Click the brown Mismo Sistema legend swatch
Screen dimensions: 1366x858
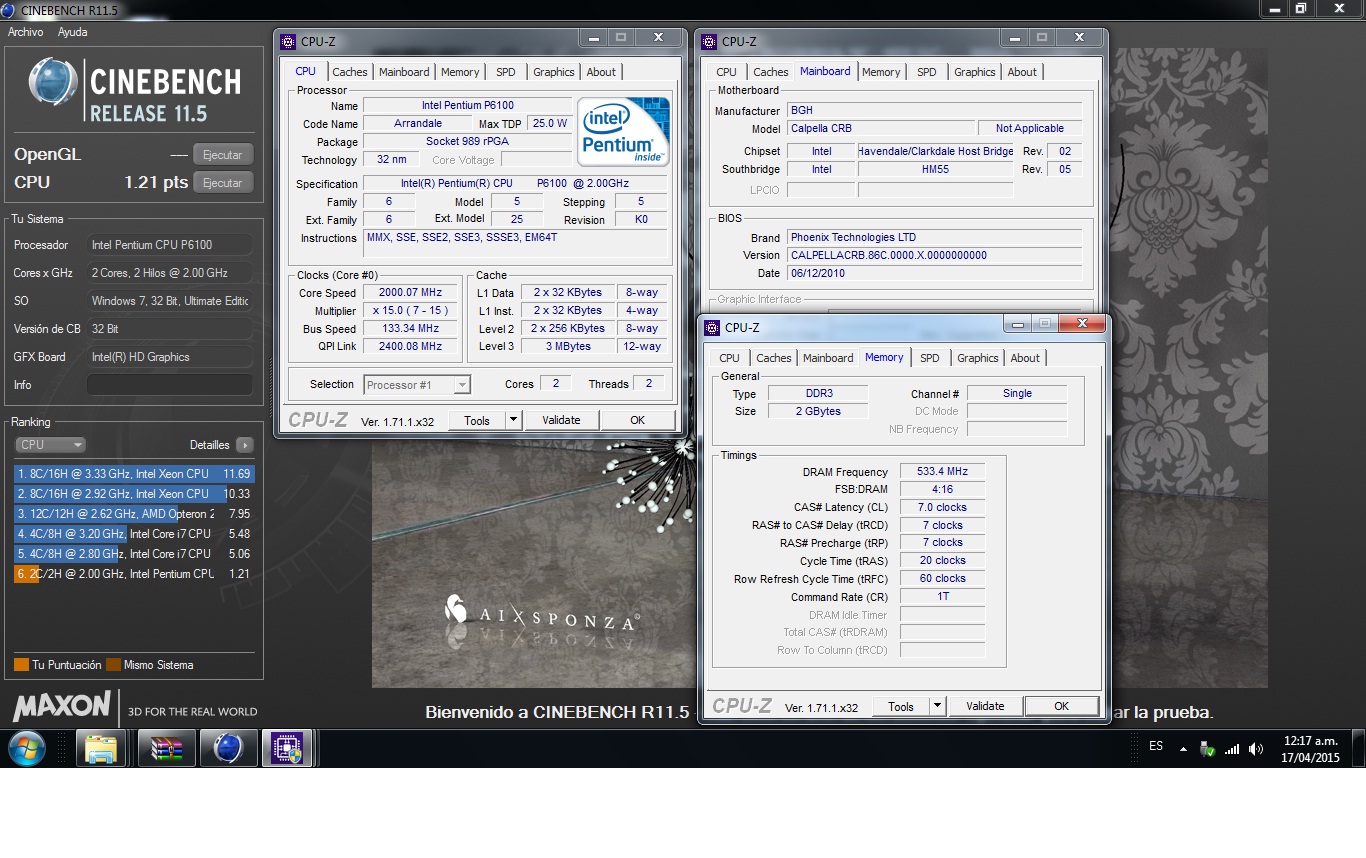[113, 665]
